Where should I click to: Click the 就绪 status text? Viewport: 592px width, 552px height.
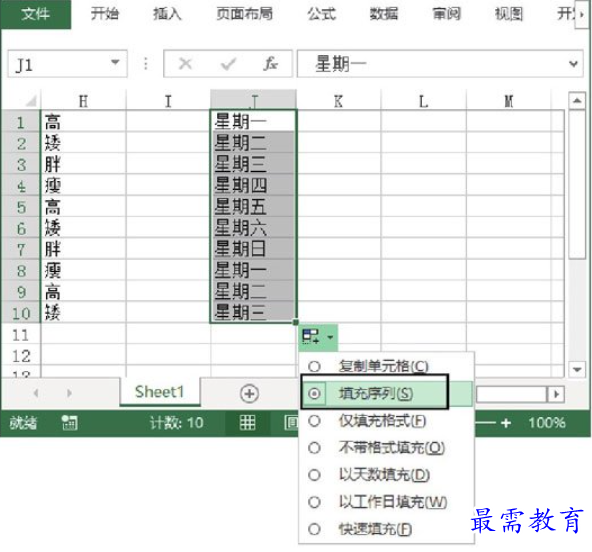pyautogui.click(x=23, y=422)
